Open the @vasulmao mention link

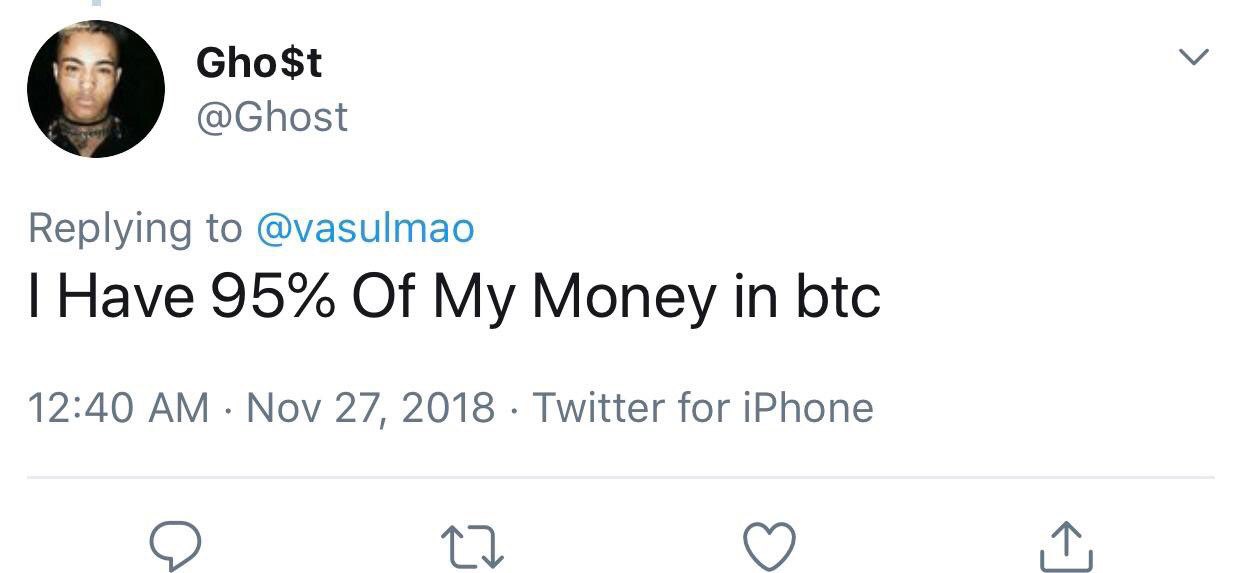[x=365, y=228]
